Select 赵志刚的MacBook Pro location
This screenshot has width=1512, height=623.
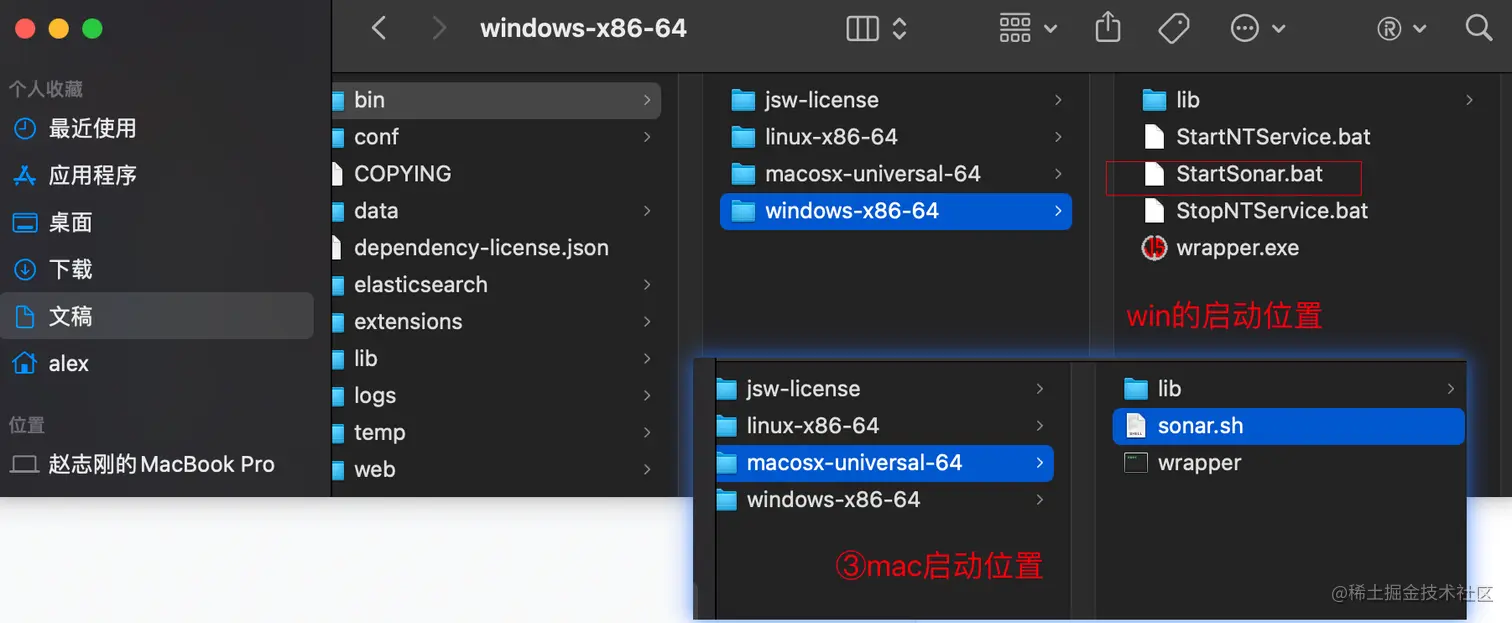click(157, 464)
